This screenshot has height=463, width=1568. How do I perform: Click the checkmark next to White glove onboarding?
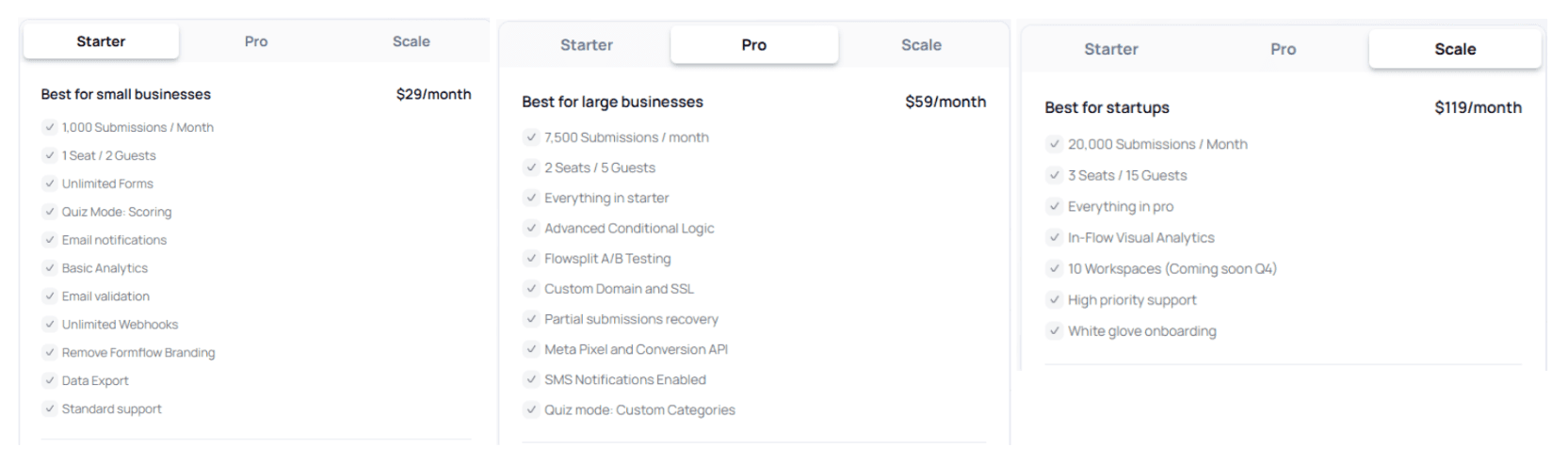1054,331
